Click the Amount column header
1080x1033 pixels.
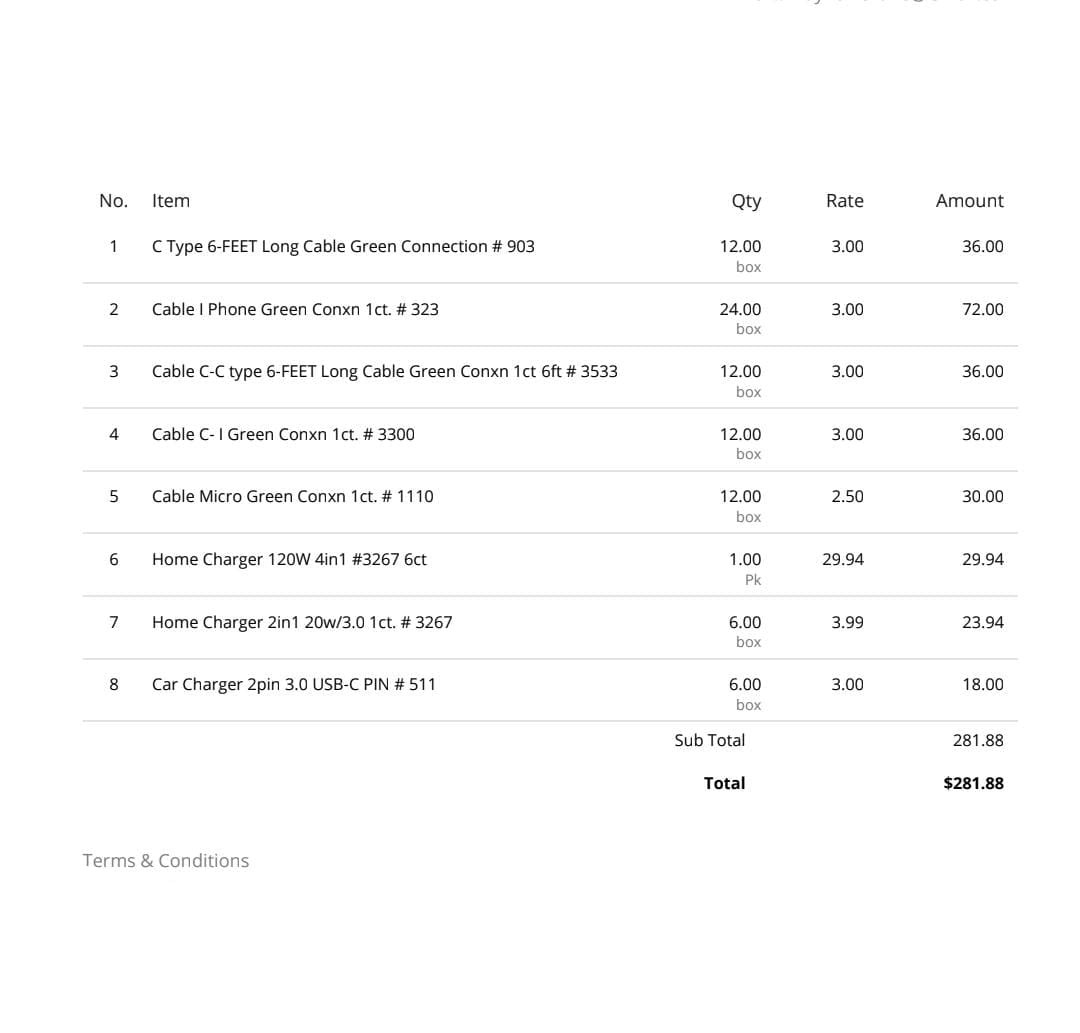(x=969, y=201)
